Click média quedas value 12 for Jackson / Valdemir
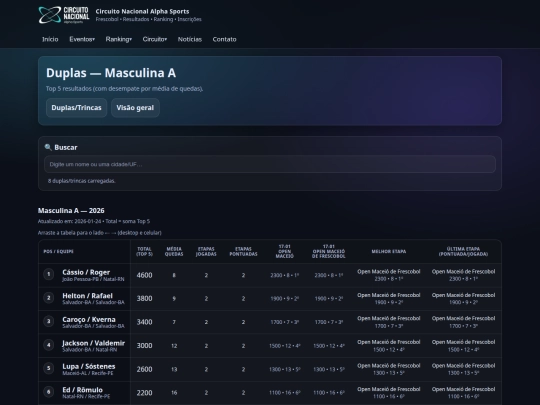Image resolution: width=540 pixels, height=405 pixels. (174, 346)
